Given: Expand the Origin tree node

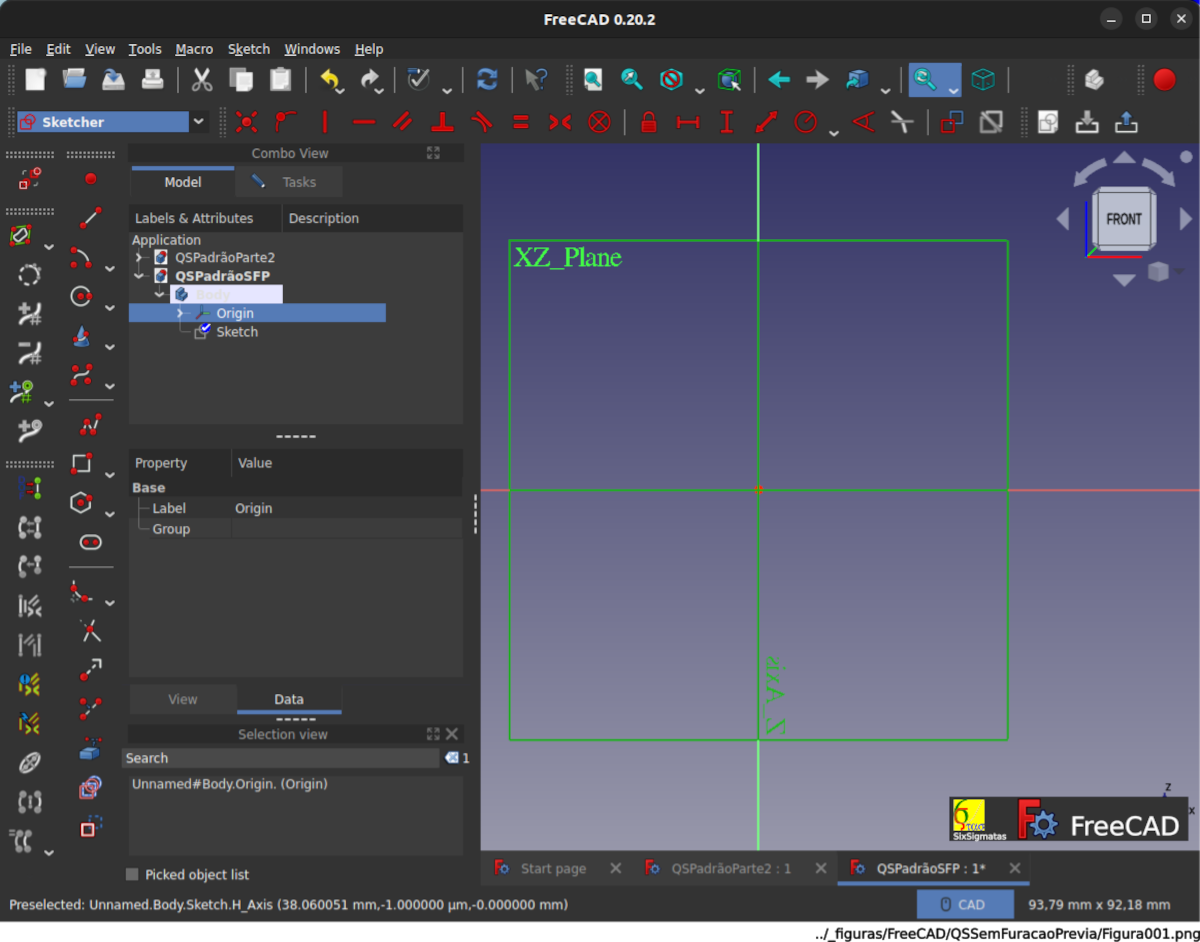Looking at the screenshot, I should [180, 313].
